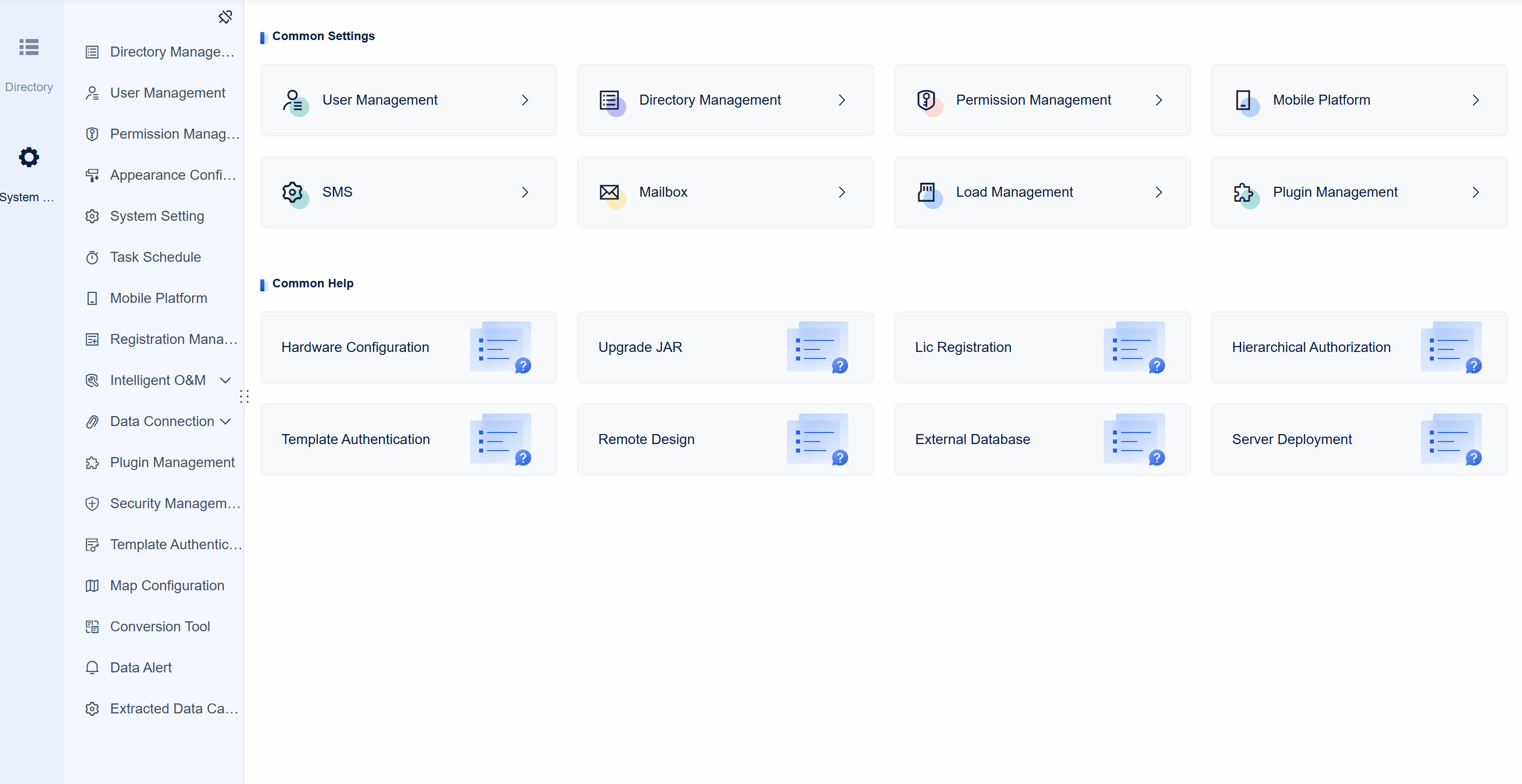Expand the Intelligent O&M section
This screenshot has width=1522, height=784.
point(225,380)
